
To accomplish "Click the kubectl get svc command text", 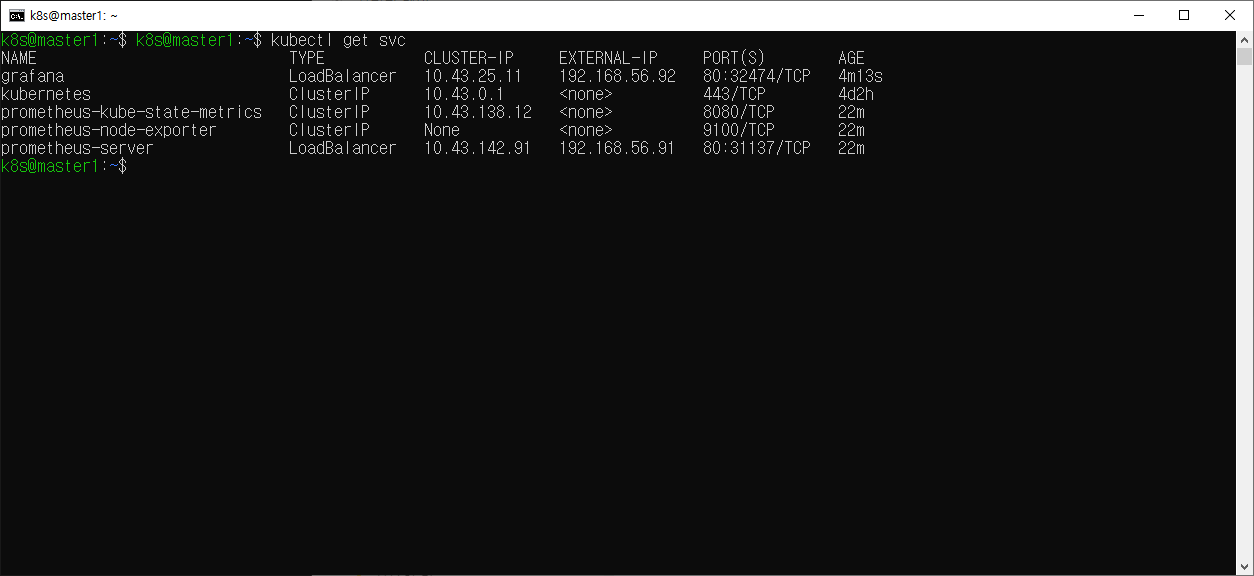I will click(338, 40).
